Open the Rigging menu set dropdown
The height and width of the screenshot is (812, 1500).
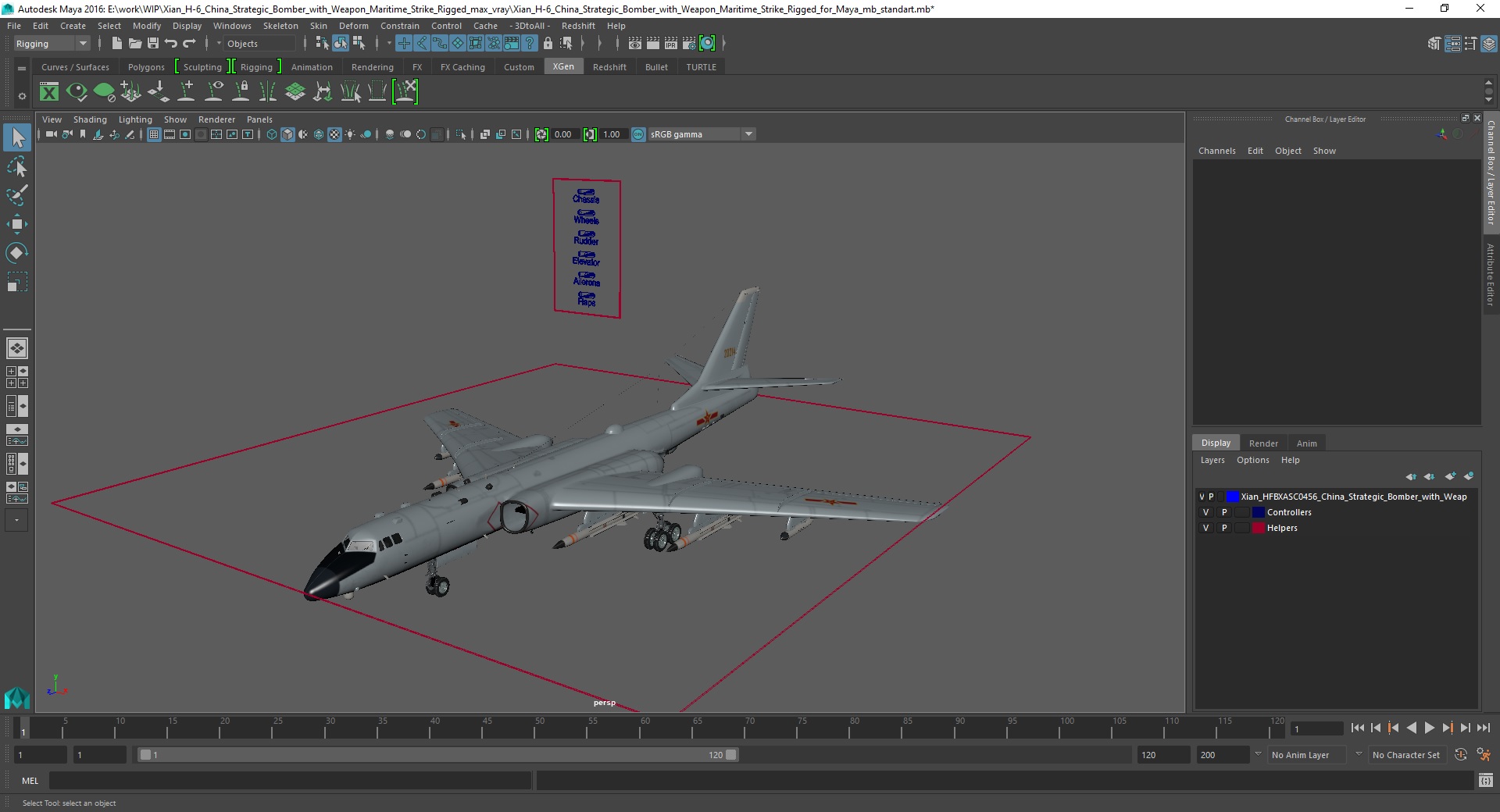pyautogui.click(x=52, y=44)
